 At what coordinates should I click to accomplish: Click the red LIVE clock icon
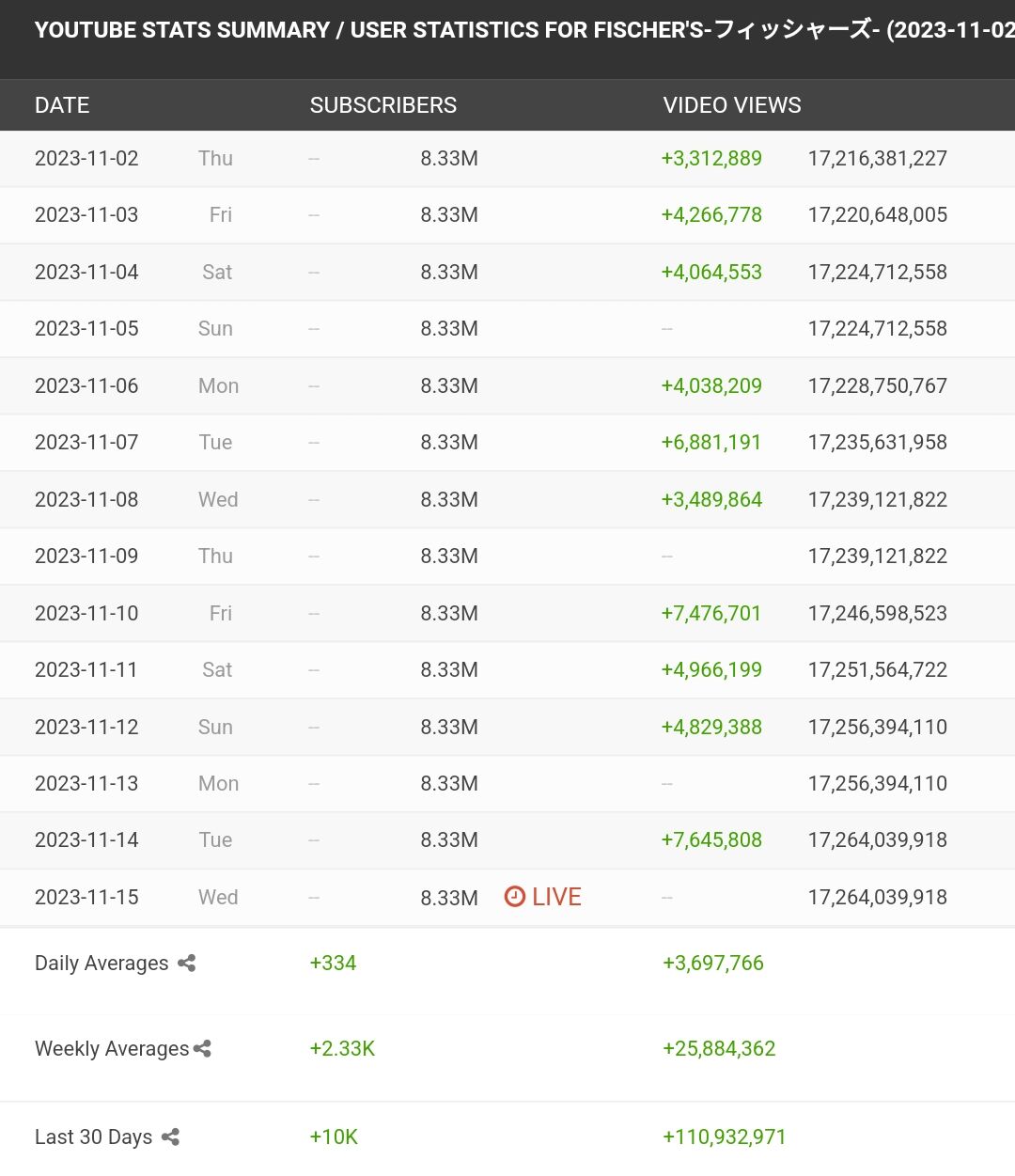(514, 896)
